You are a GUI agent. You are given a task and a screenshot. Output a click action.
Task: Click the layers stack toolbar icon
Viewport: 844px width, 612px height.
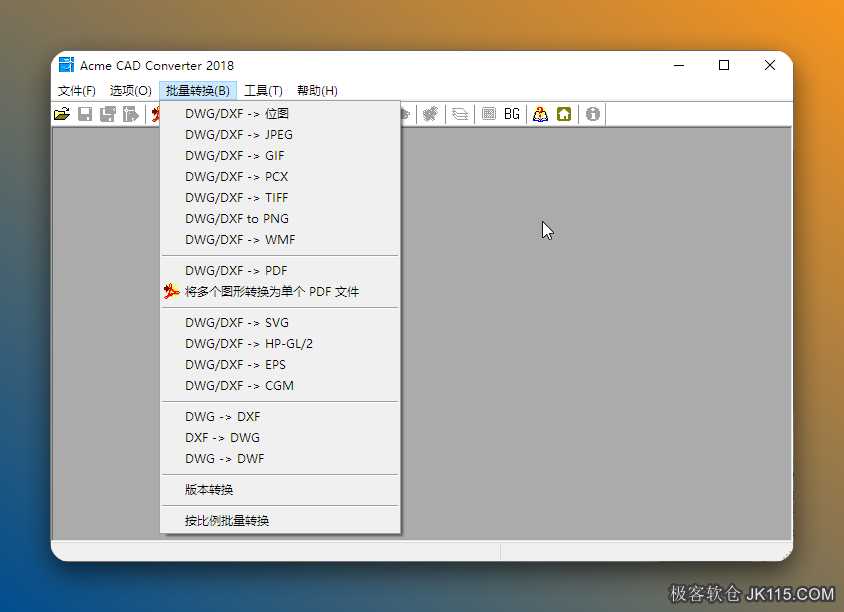460,114
